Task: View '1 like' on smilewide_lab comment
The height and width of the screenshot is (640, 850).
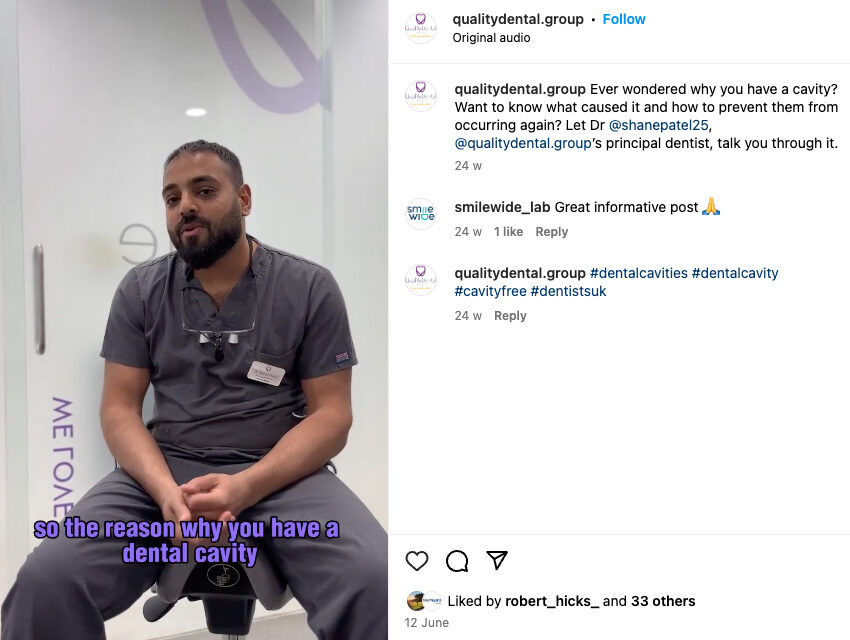Action: click(508, 232)
